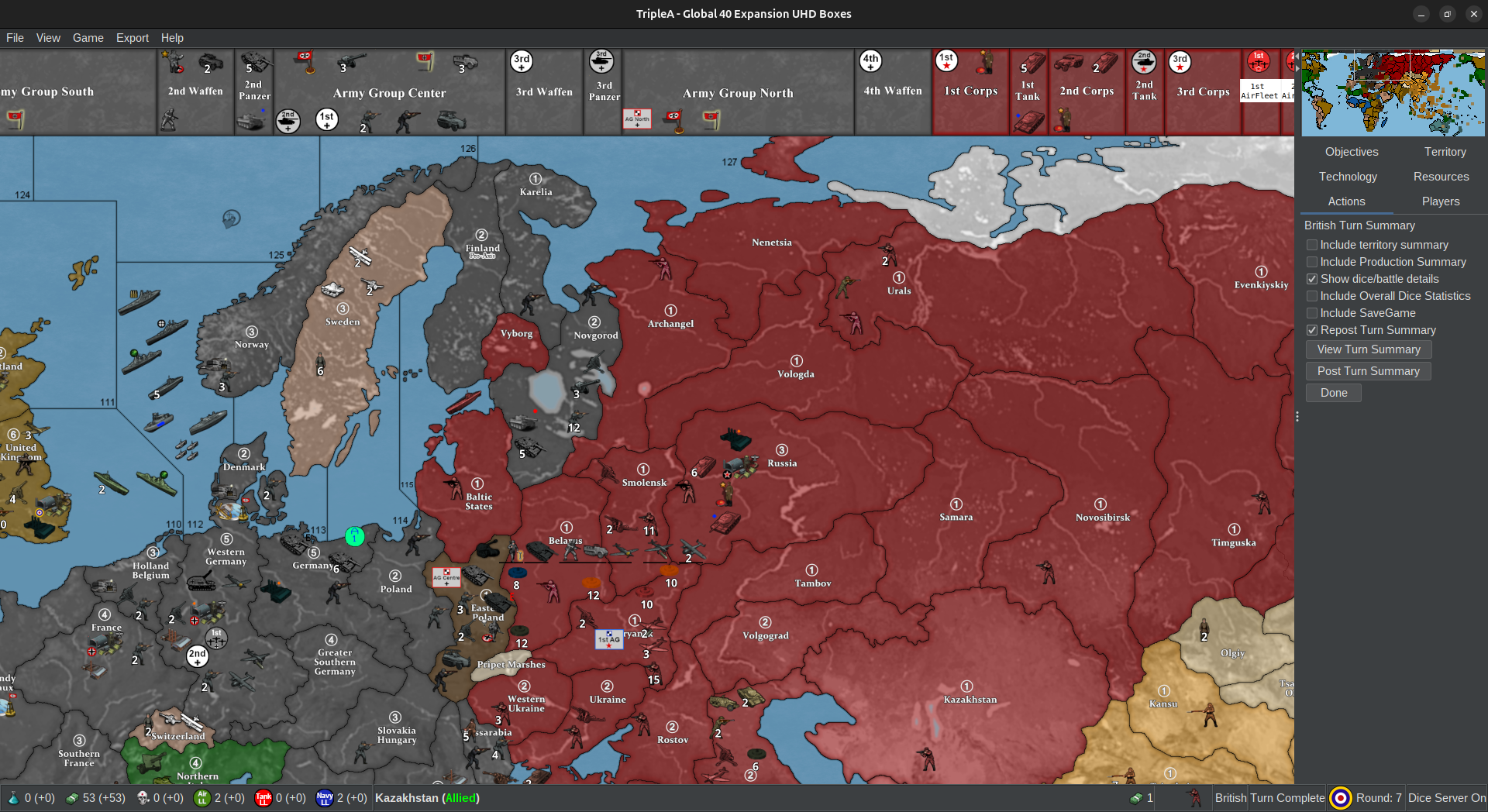Click the green sea mine marker near Germany

point(355,535)
